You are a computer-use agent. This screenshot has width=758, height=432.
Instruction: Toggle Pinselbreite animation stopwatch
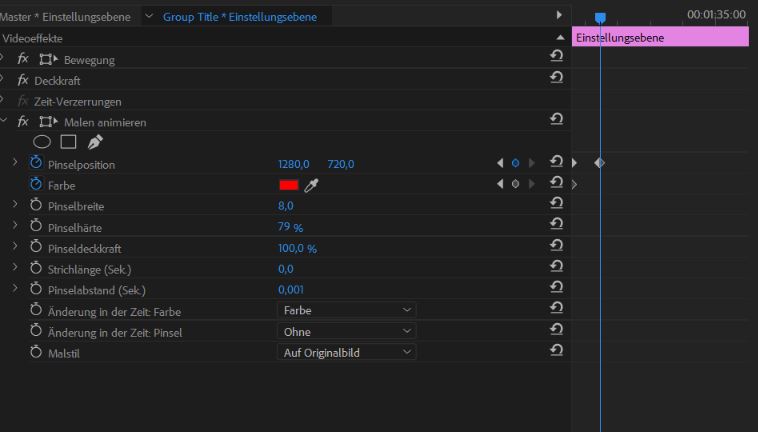pos(36,205)
